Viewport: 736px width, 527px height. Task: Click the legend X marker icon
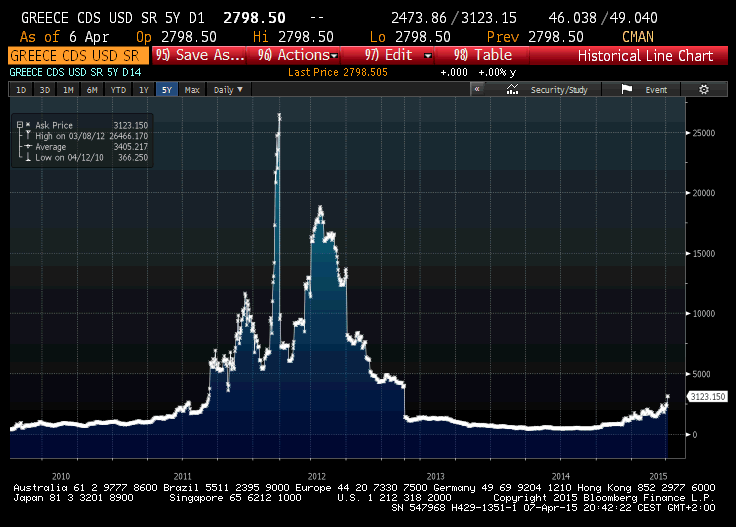28,125
